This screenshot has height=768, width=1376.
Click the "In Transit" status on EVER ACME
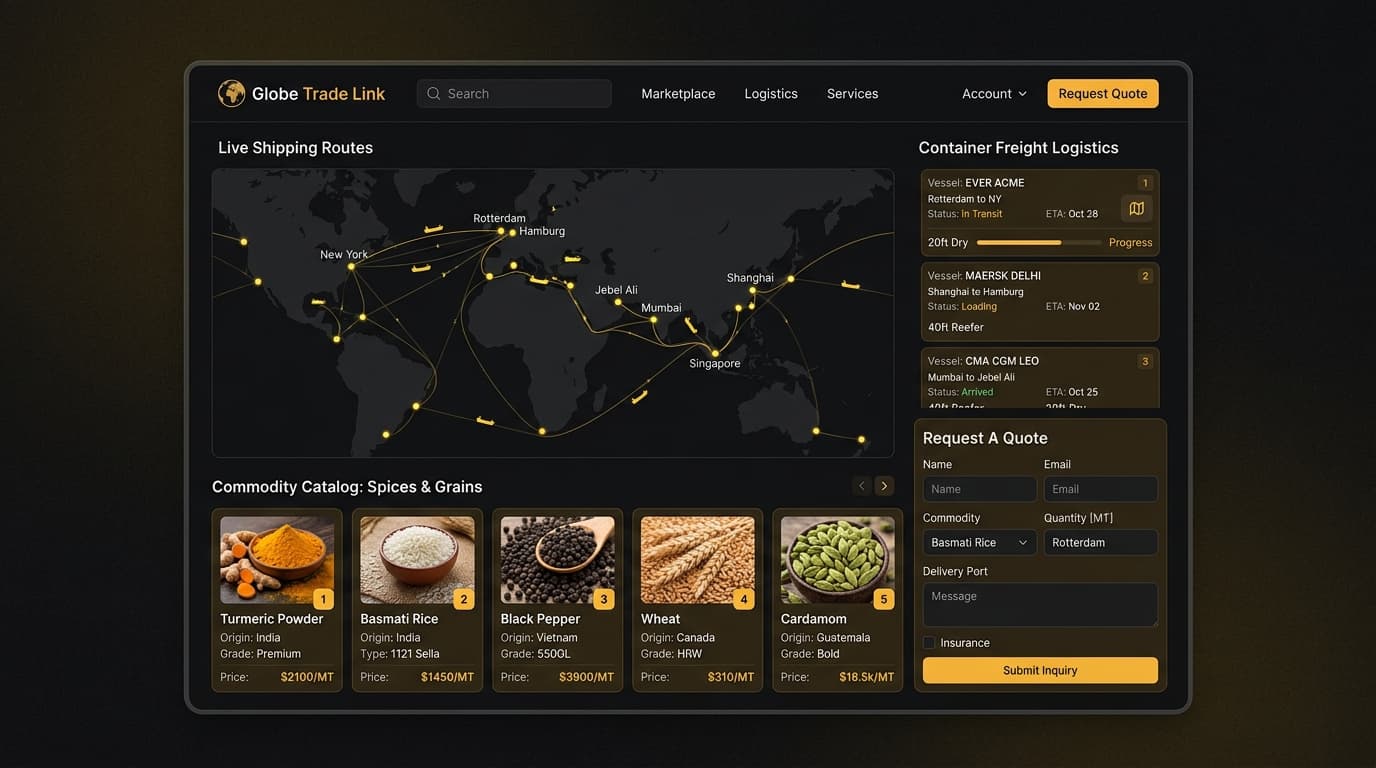click(982, 214)
